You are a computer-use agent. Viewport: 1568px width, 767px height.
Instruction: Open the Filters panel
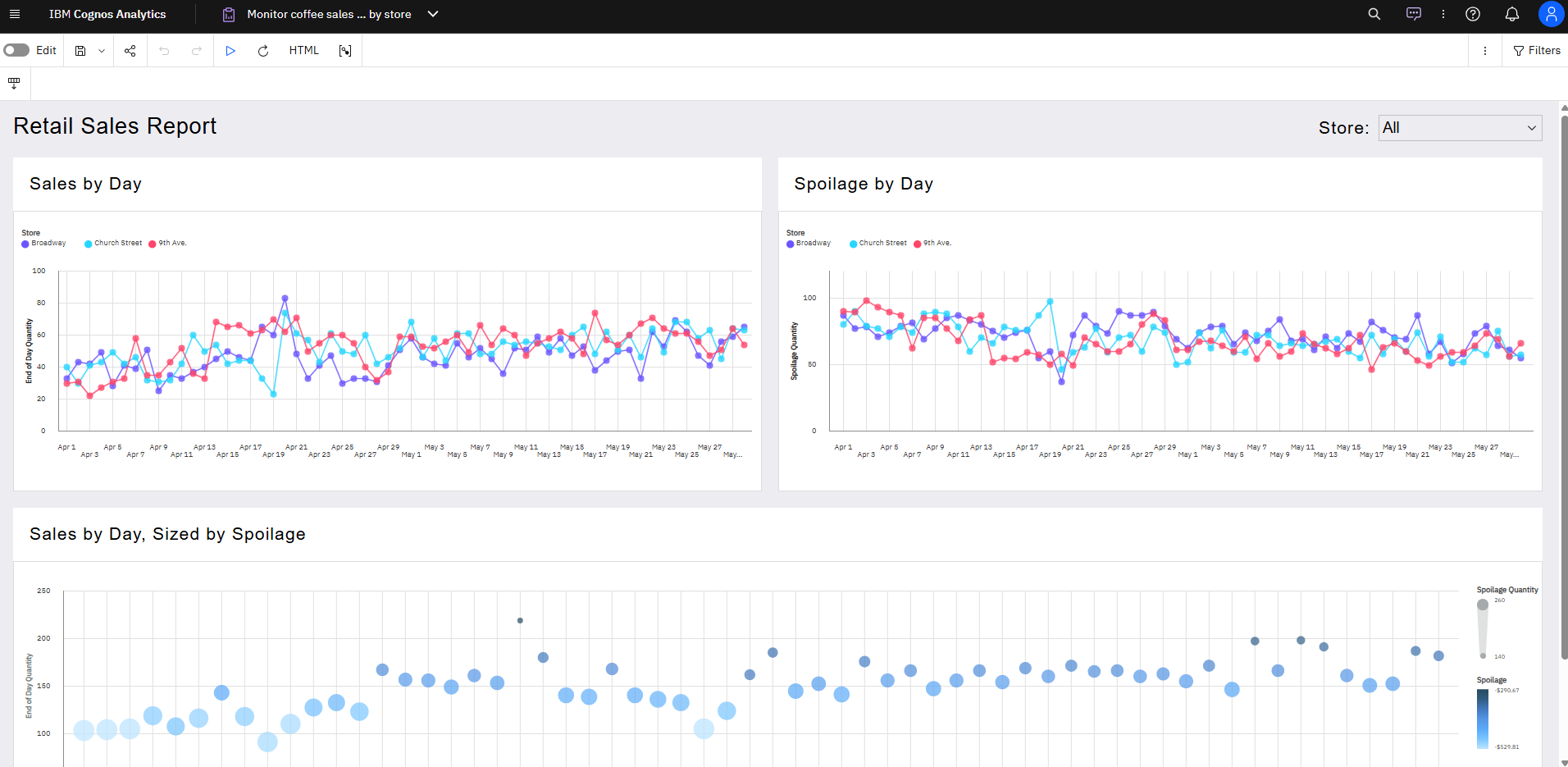coord(1536,51)
